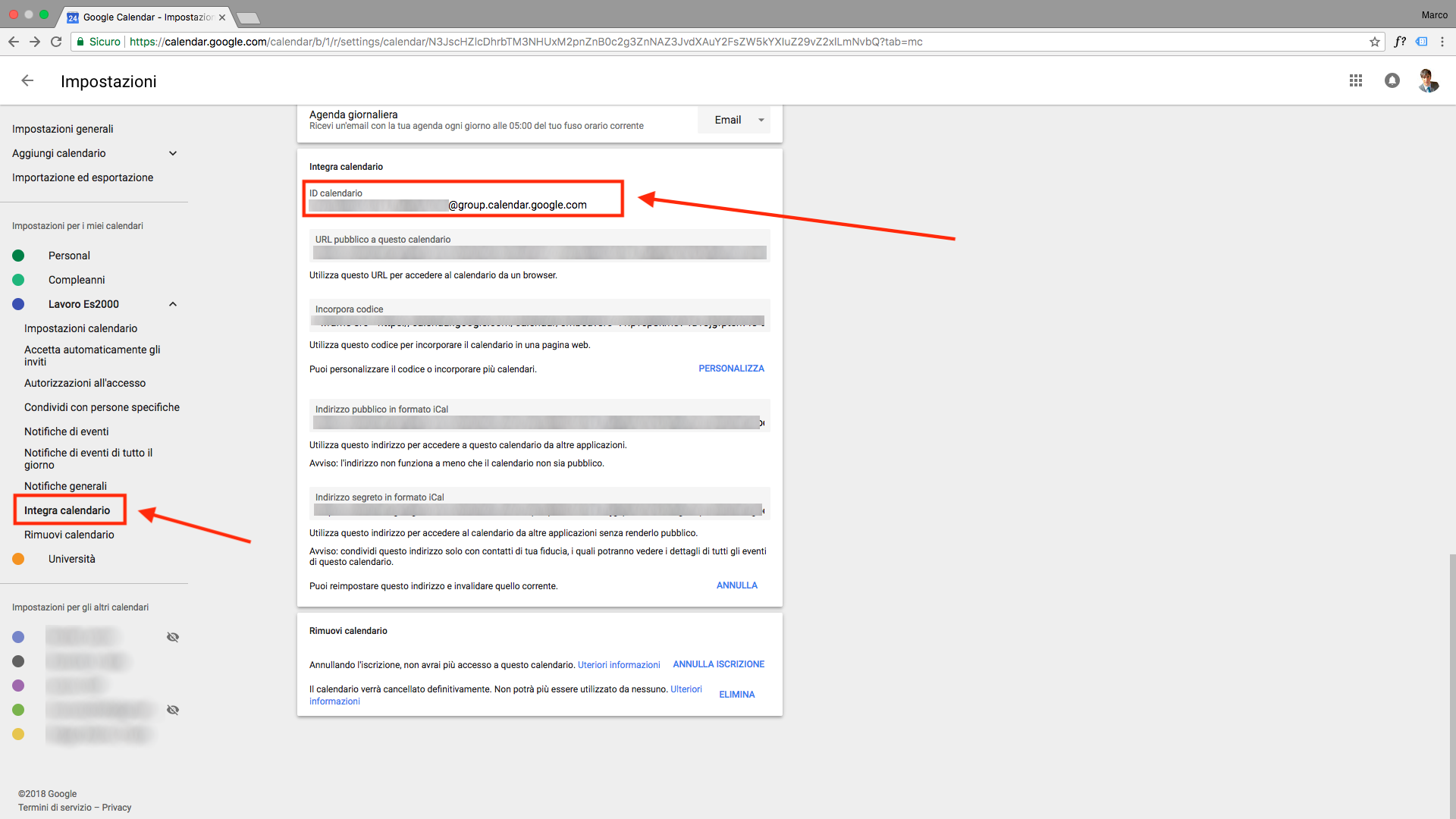Open the Email dropdown for Agenda giornaliera
The image size is (1456, 819).
click(734, 120)
